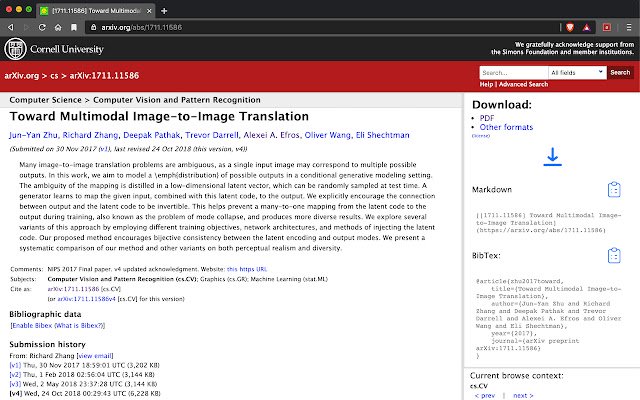This screenshot has height=400, width=640.
Task: Click the bookmark icon in toolbar
Action: tap(74, 27)
